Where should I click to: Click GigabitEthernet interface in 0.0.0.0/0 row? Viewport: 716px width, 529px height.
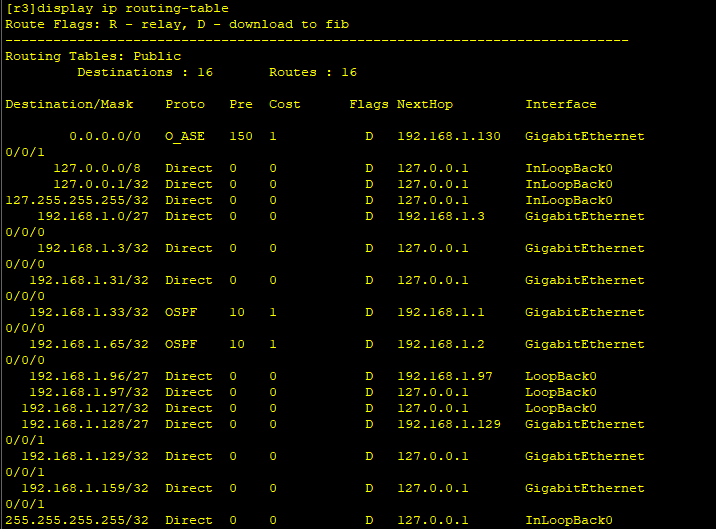pos(585,136)
